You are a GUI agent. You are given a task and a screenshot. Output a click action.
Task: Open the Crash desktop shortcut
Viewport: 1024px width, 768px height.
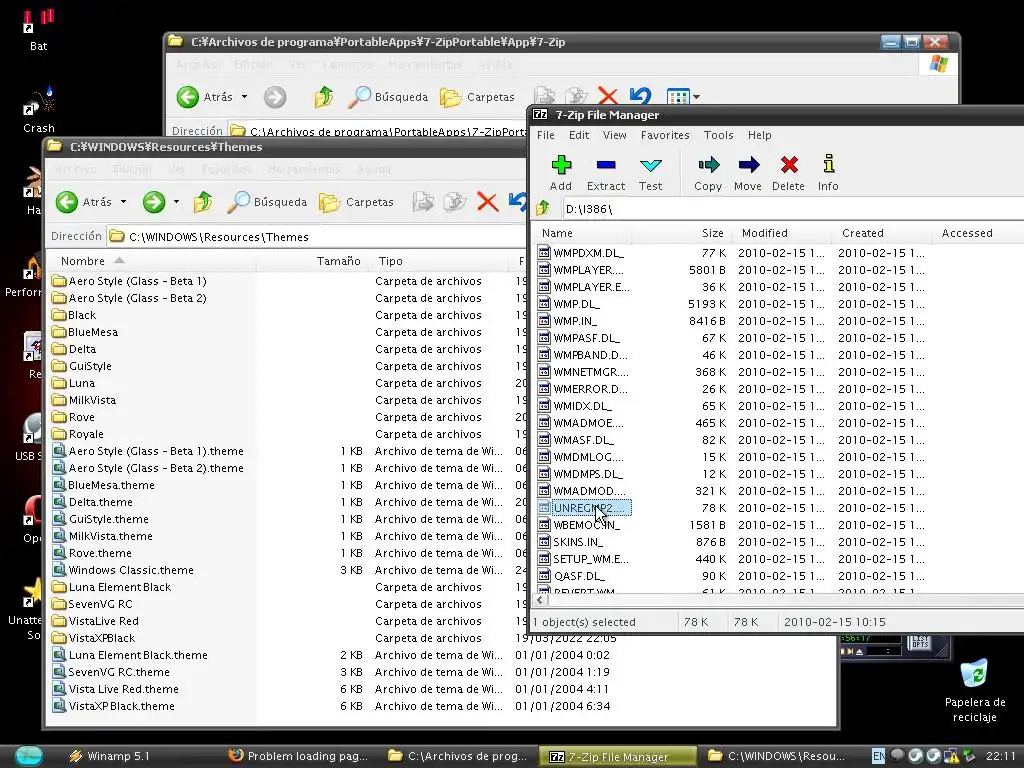pyautogui.click(x=39, y=111)
